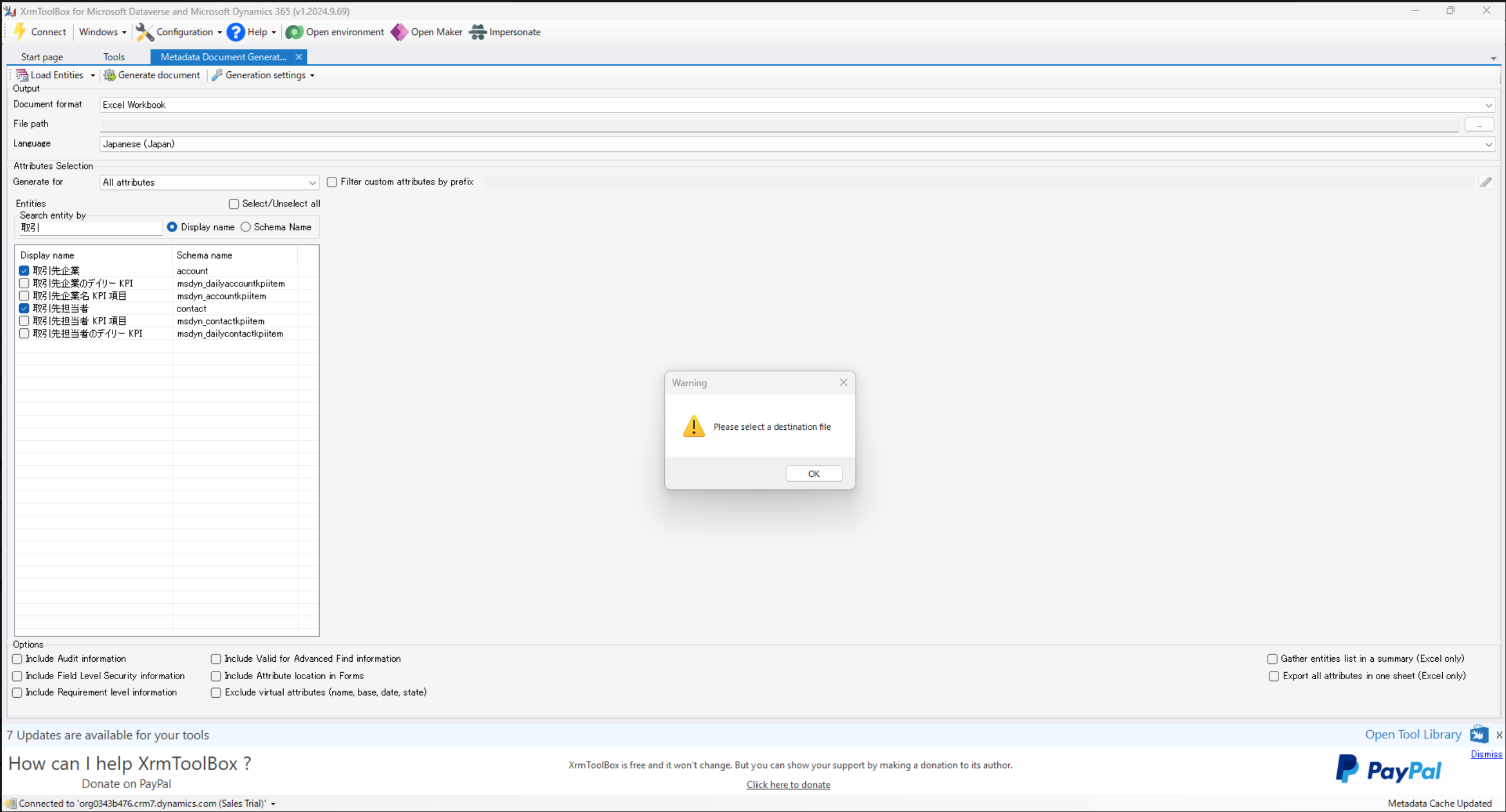The width and height of the screenshot is (1506, 812).
Task: Click the Click here to donate link
Action: [788, 785]
